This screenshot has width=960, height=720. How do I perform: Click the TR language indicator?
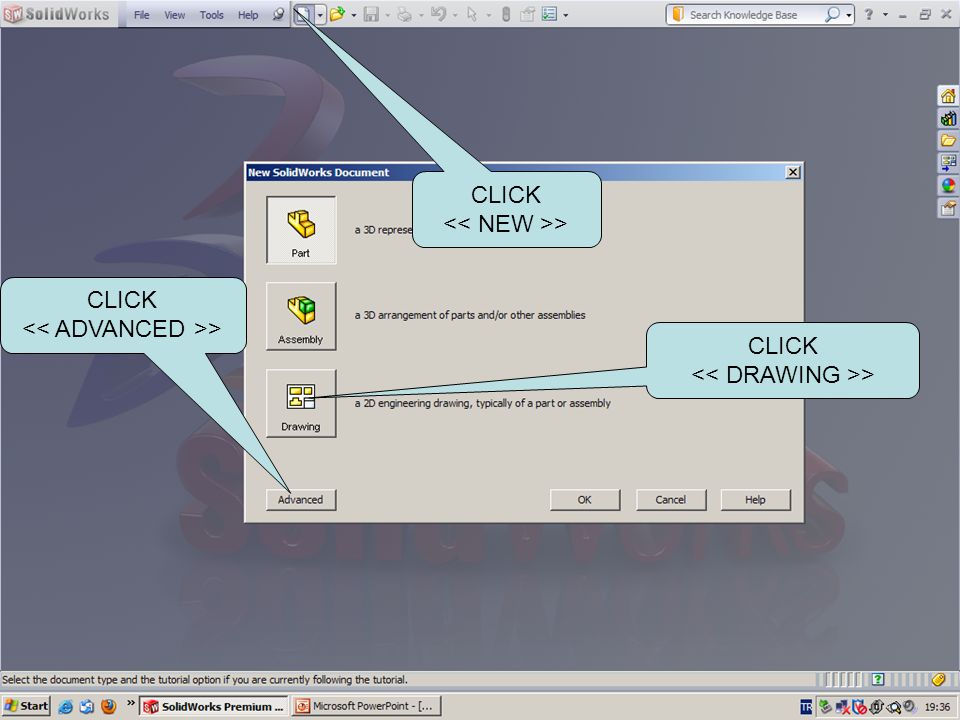806,707
